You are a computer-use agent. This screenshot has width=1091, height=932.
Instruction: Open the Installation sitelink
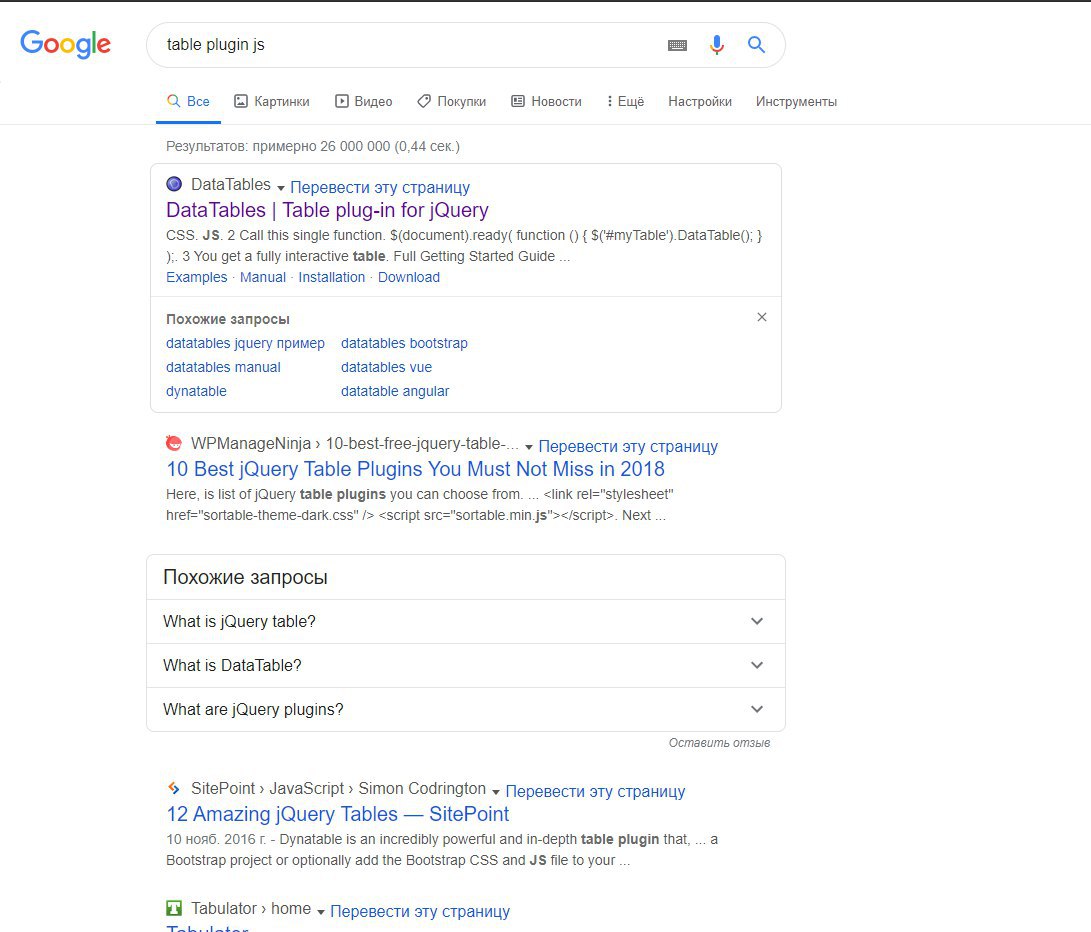click(331, 277)
